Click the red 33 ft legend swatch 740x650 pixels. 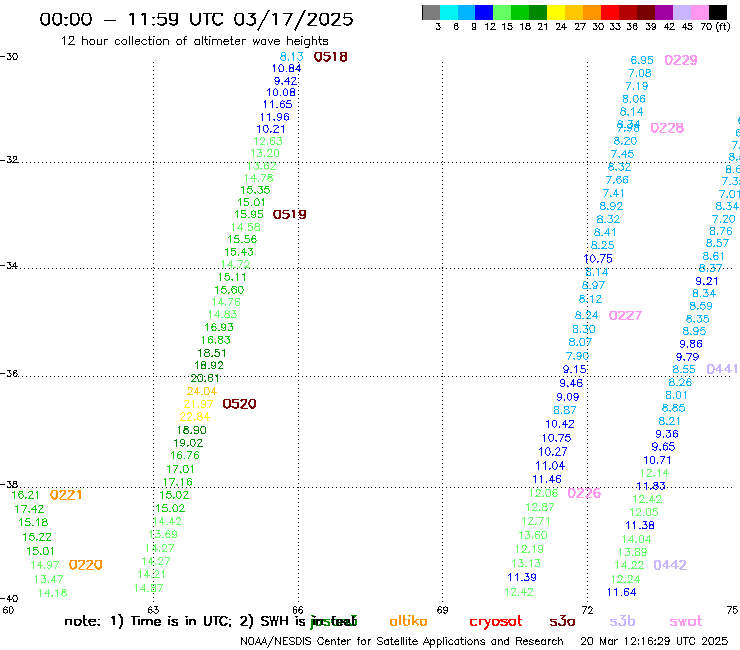point(610,12)
